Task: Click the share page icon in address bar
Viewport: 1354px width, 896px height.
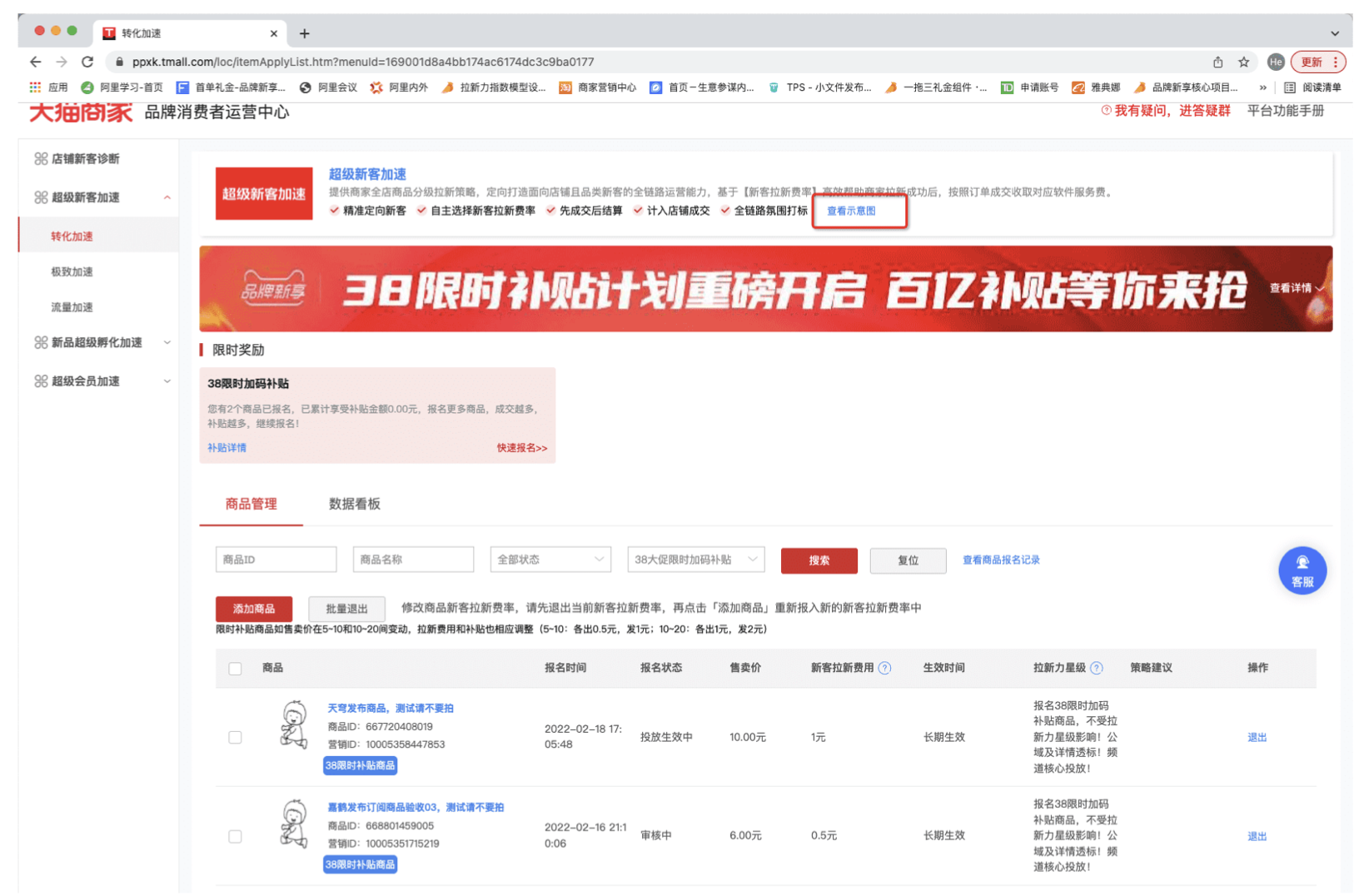Action: tap(1217, 62)
